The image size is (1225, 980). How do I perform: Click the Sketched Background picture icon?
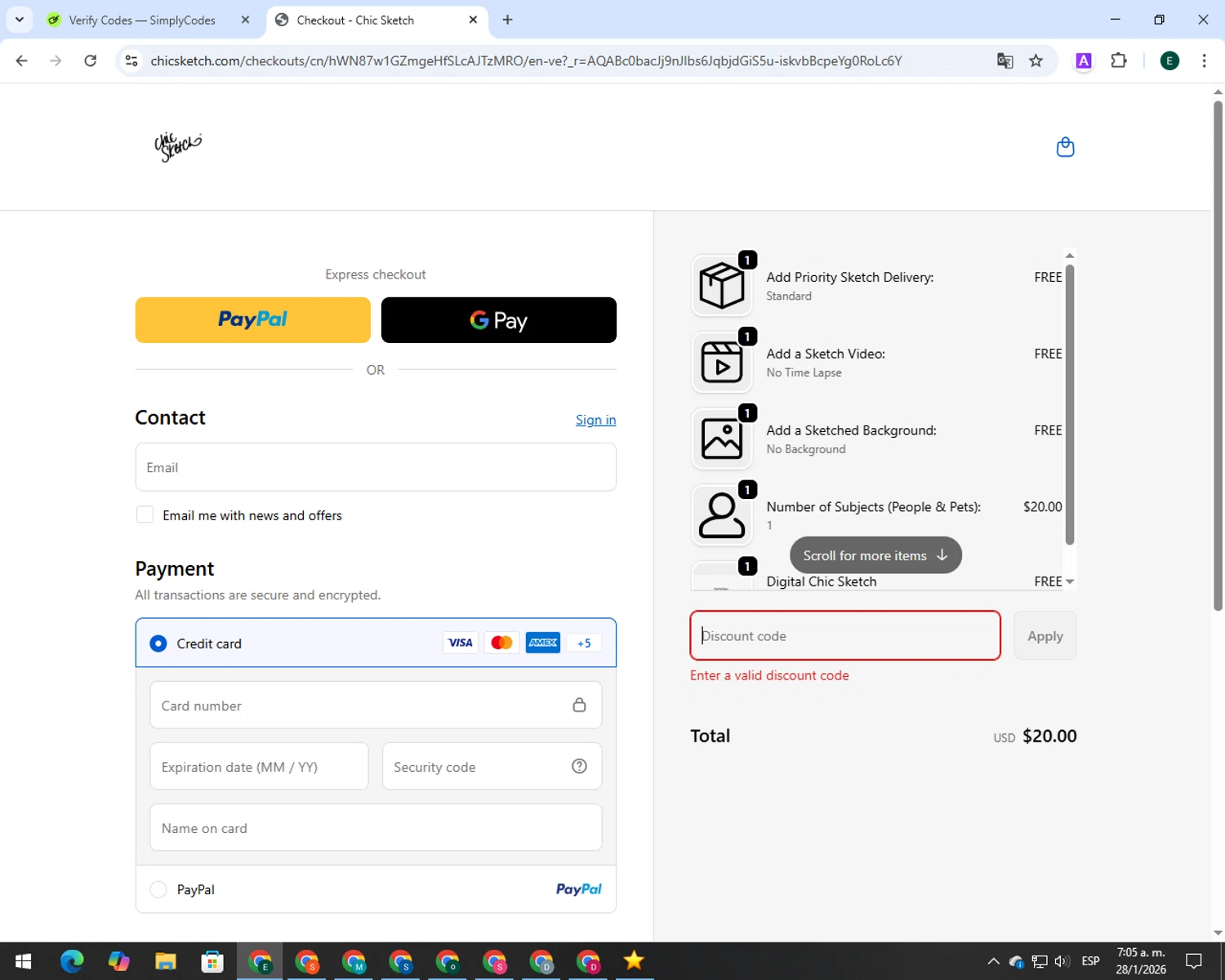tap(722, 439)
